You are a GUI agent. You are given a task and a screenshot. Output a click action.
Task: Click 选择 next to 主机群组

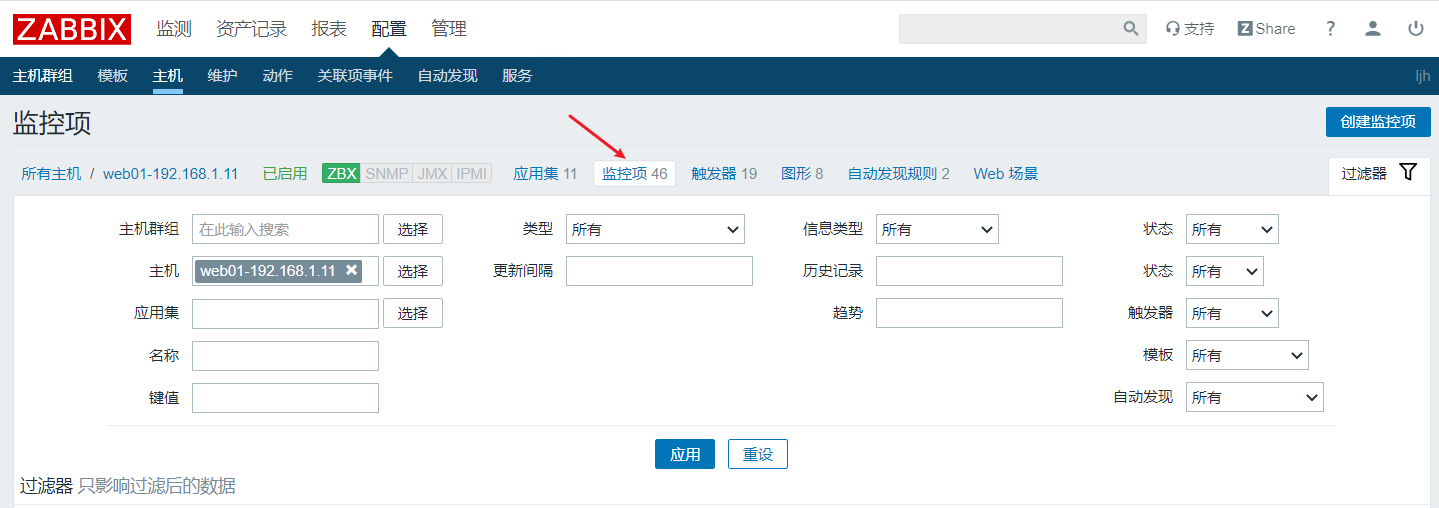click(x=413, y=229)
